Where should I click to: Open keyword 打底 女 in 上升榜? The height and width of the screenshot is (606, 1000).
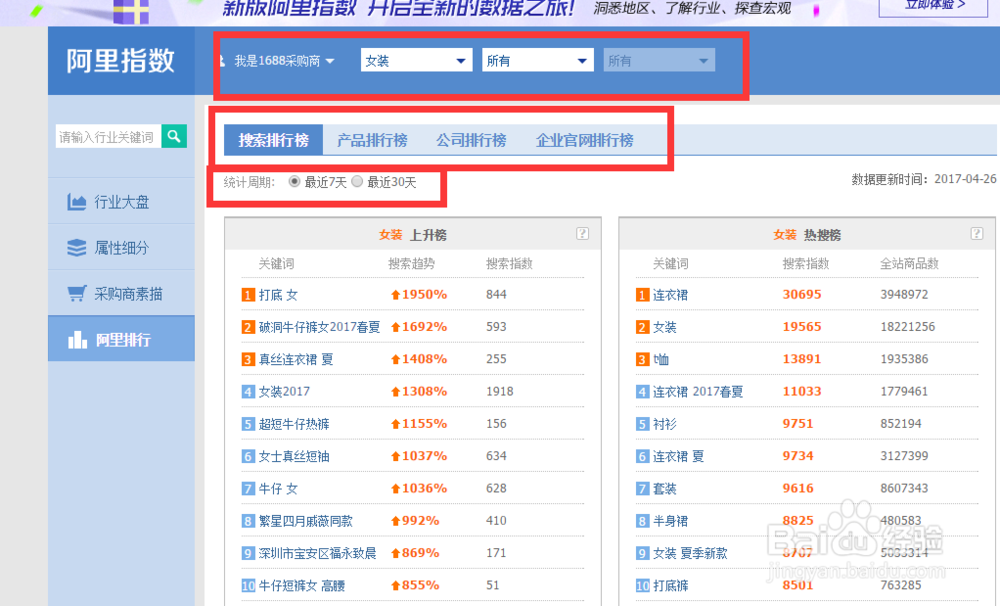click(278, 295)
